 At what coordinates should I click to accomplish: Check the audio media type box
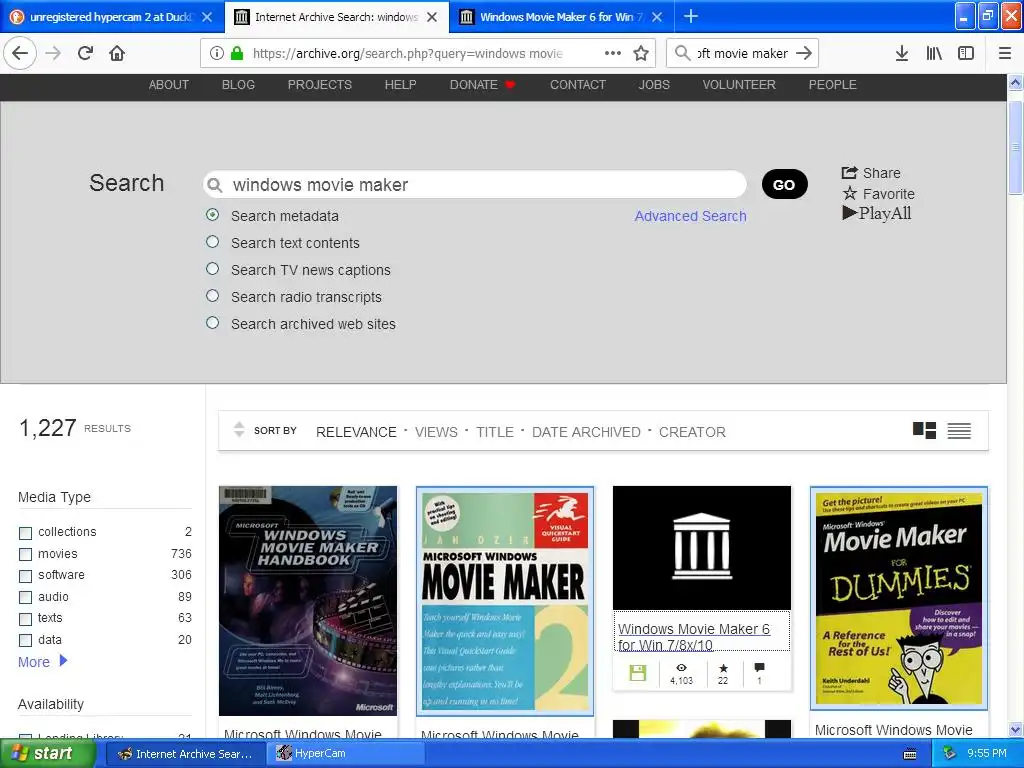25,598
